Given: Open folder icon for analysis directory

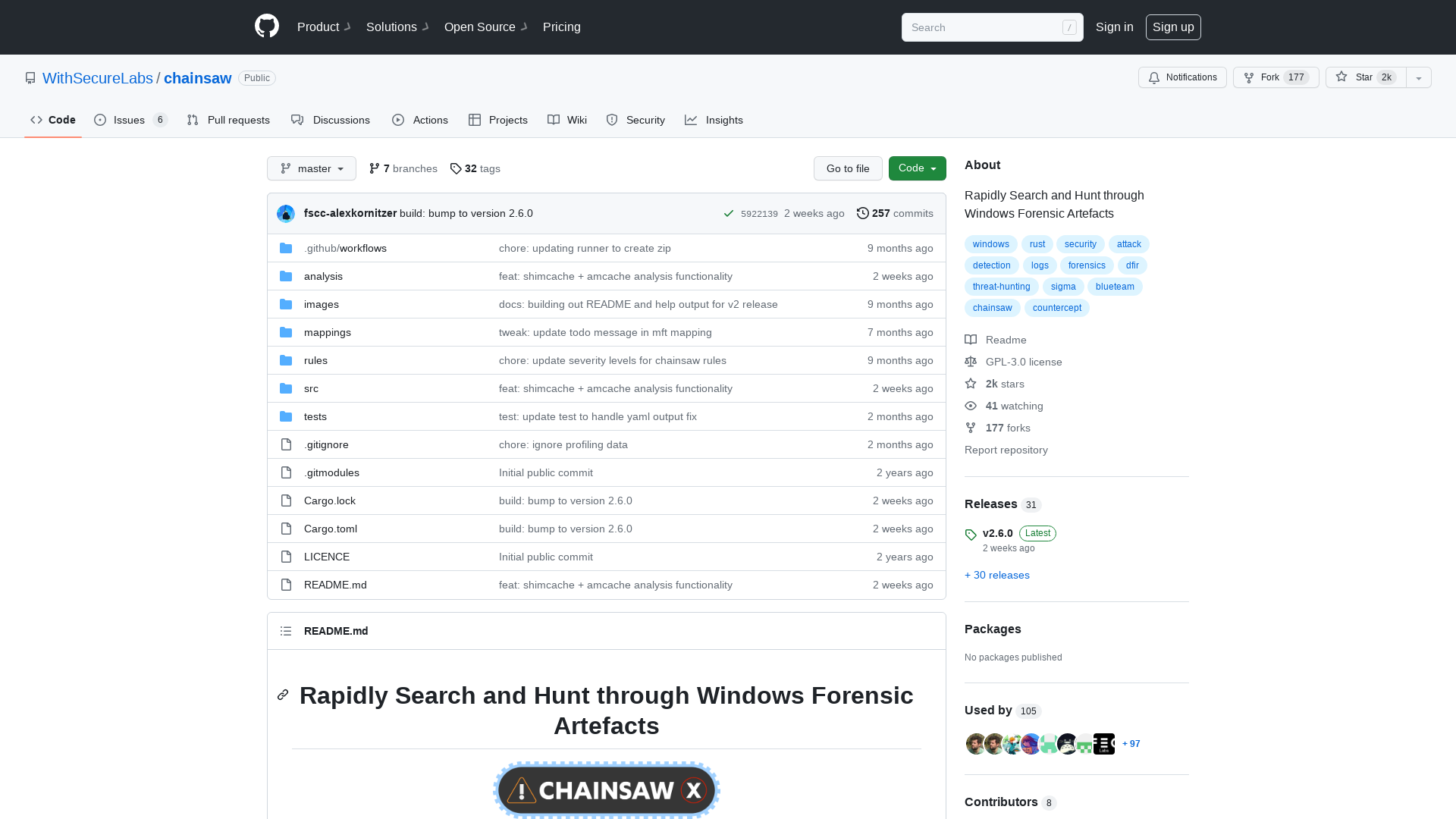Looking at the screenshot, I should [286, 276].
